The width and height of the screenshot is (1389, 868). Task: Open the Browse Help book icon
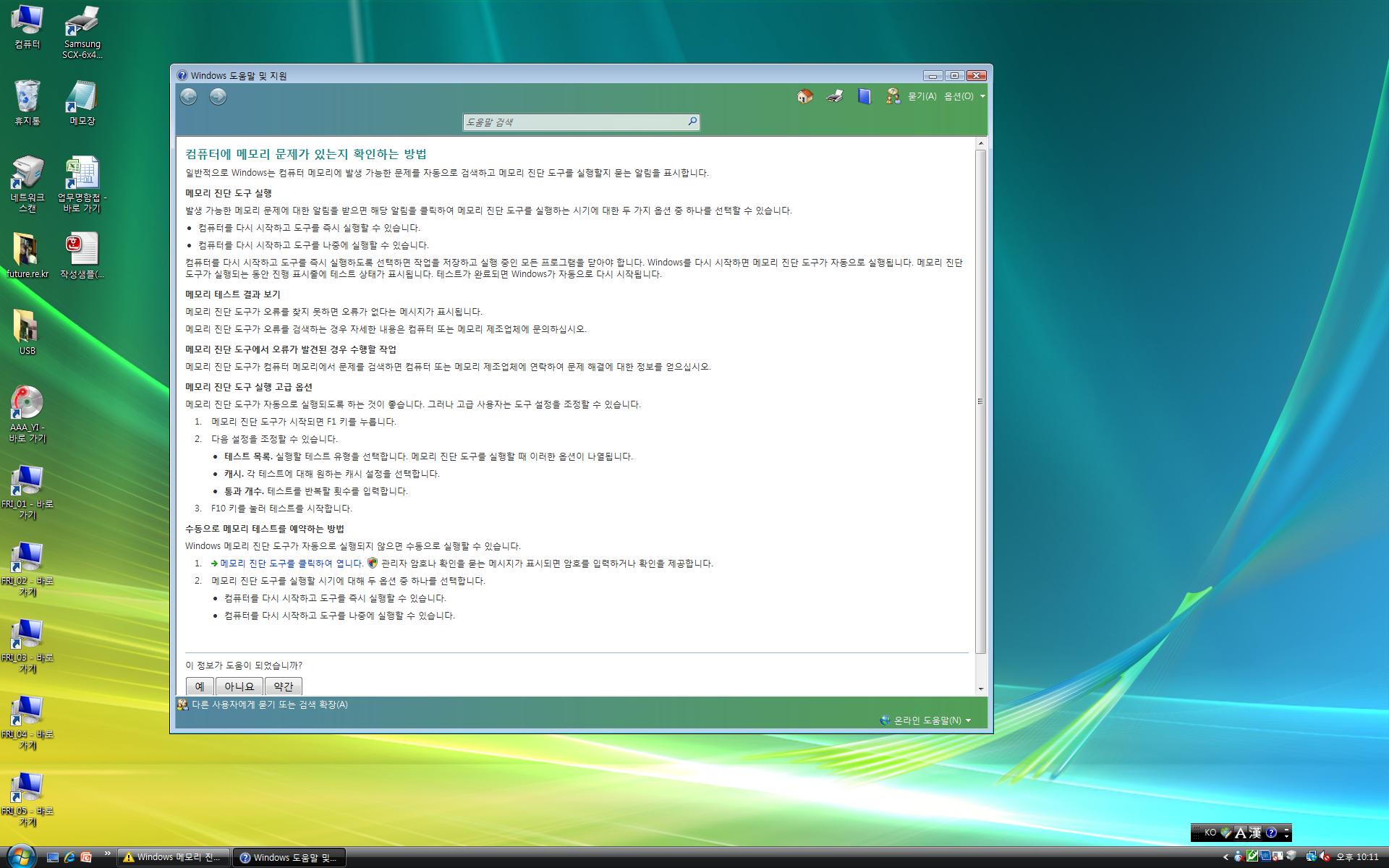[x=864, y=96]
